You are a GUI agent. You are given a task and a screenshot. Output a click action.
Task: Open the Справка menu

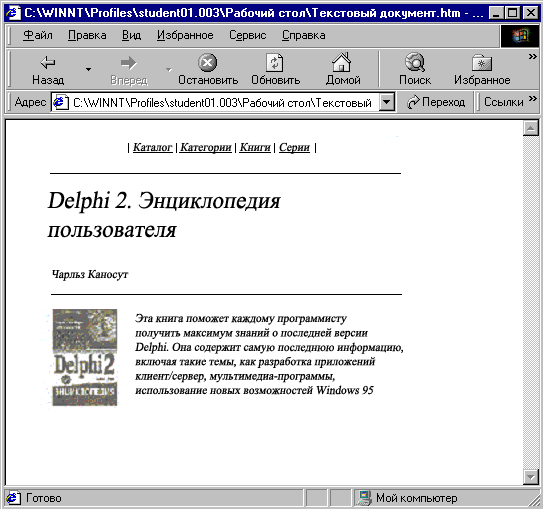click(x=303, y=35)
